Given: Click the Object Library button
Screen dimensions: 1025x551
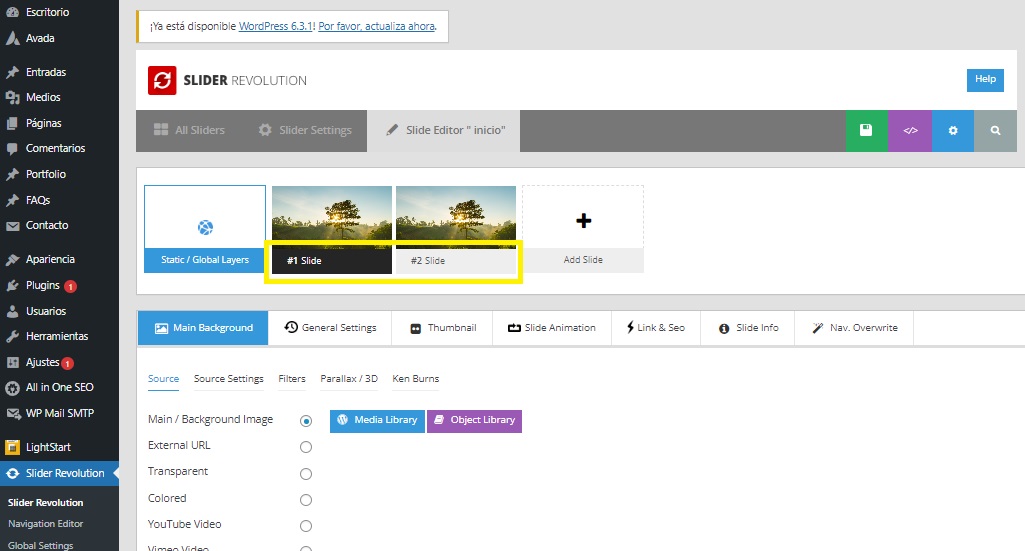Looking at the screenshot, I should click(x=474, y=420).
